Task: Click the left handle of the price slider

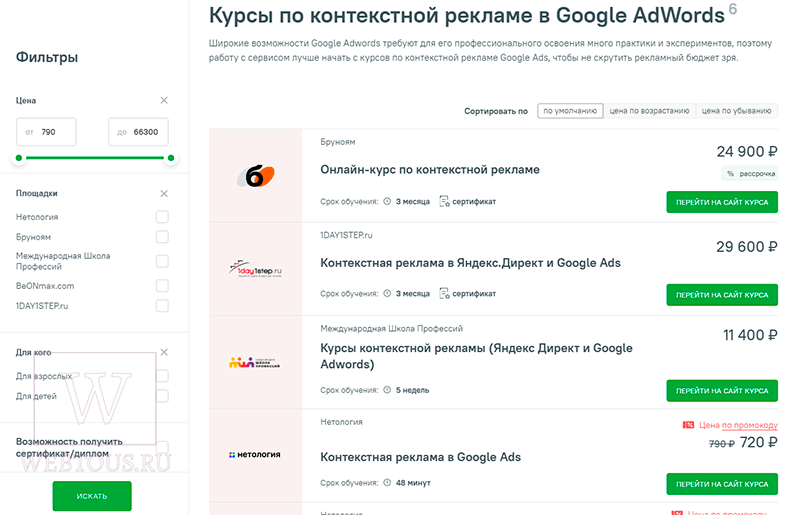Action: click(19, 158)
